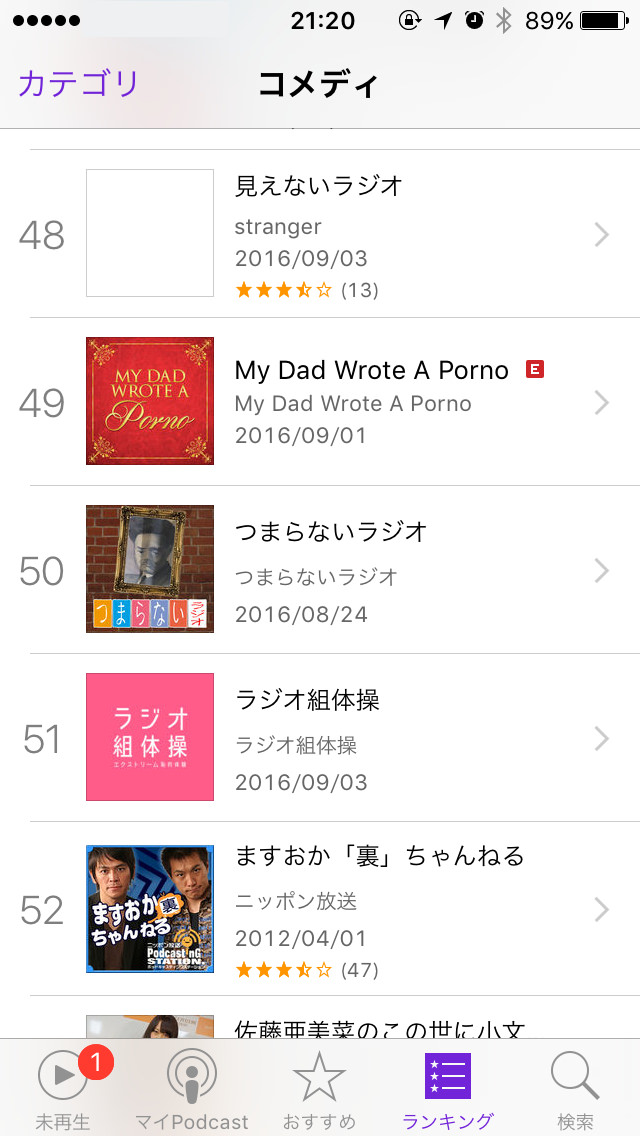Tap ますおか裏ちゃんねる cover image

point(150,909)
